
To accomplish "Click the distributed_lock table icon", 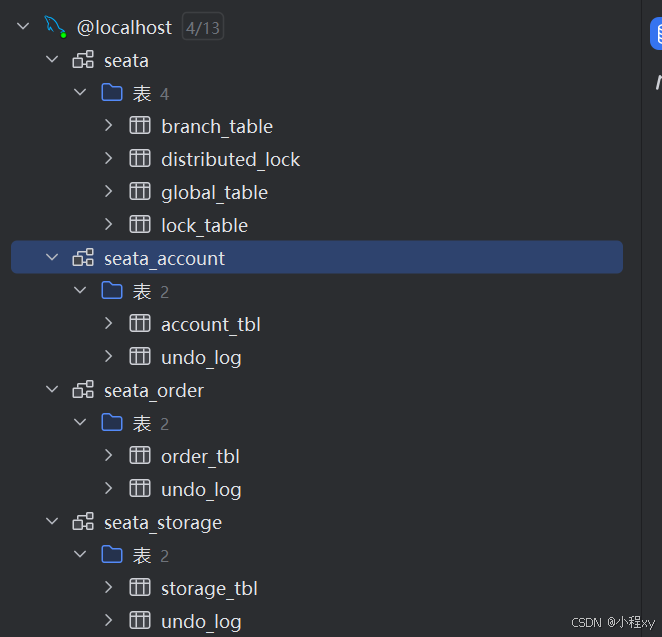I will pos(140,159).
